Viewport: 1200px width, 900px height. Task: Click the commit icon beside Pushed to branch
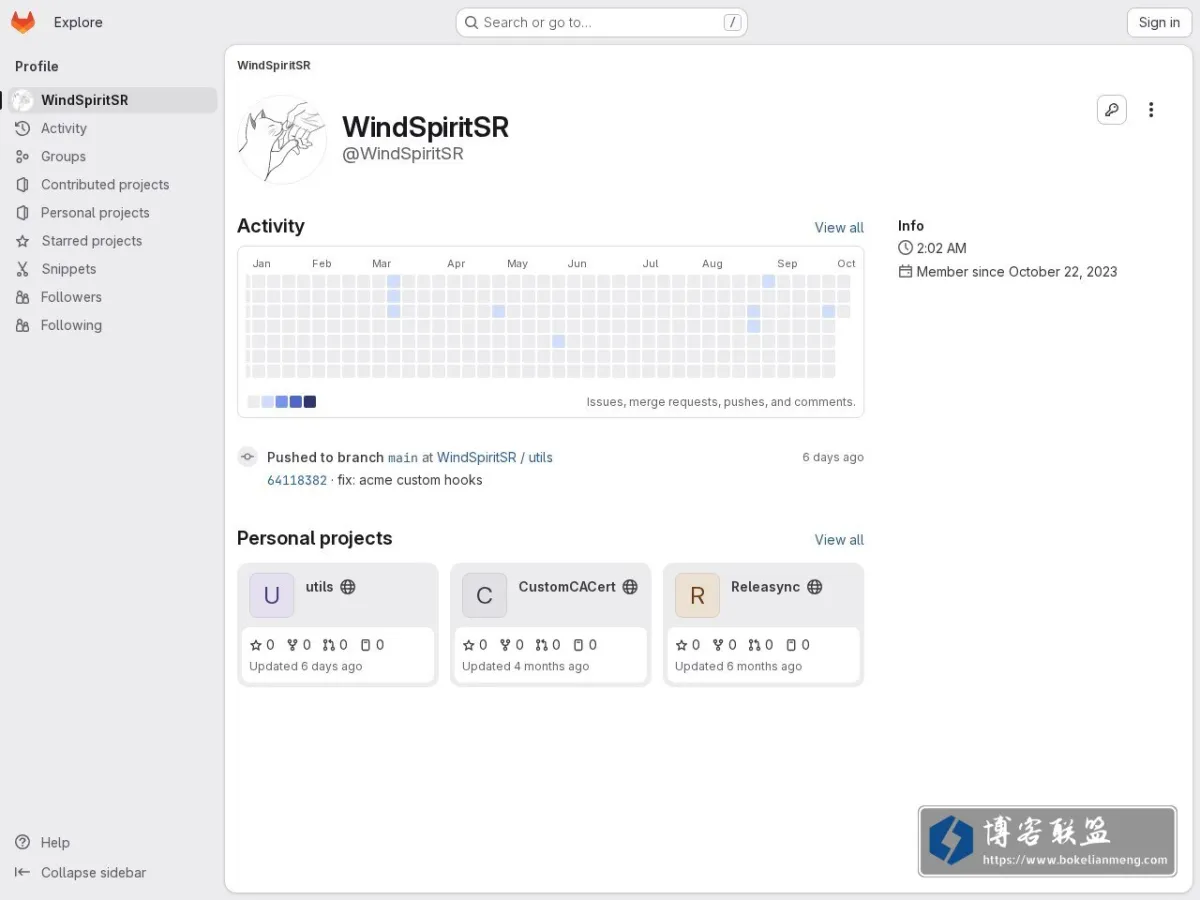(x=247, y=457)
